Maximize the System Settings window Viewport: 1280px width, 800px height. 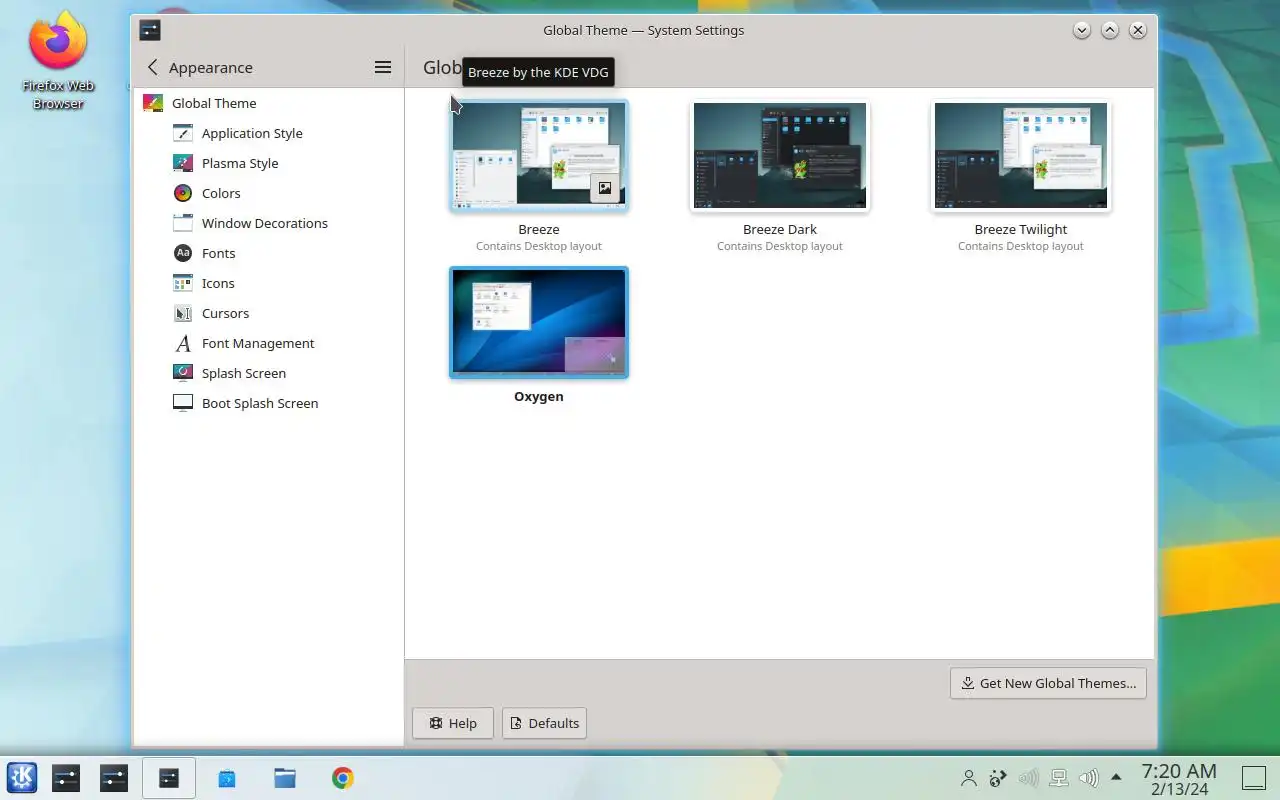pyautogui.click(x=1110, y=30)
